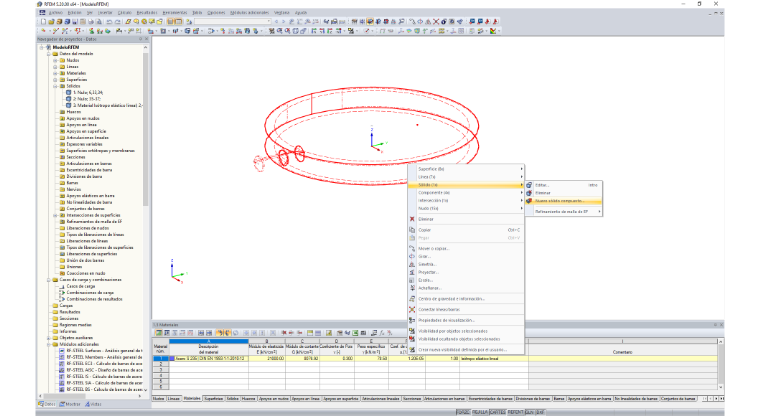Toggle CARTES in the status bar

pos(497,412)
